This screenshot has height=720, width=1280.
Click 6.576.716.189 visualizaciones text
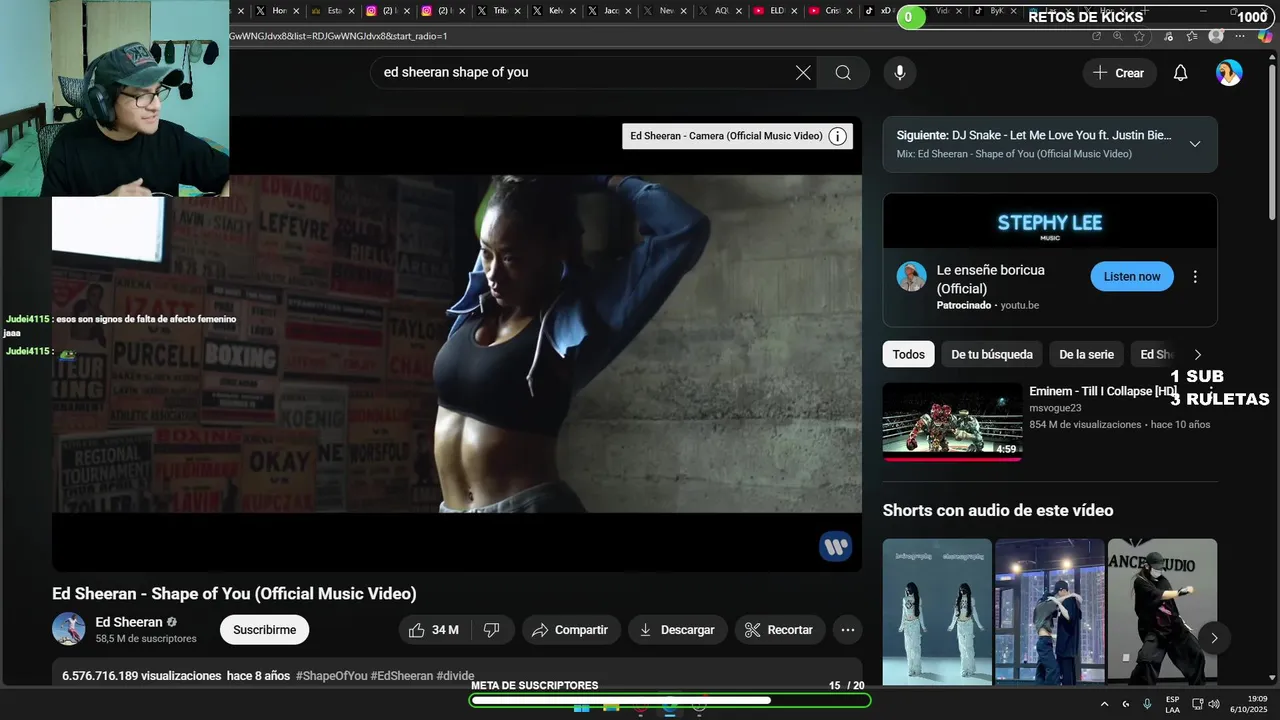coord(141,676)
